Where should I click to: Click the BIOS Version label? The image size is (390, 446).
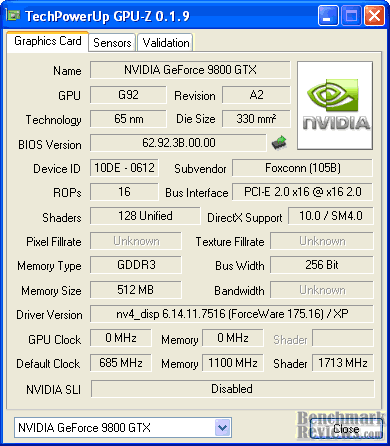pos(50,145)
